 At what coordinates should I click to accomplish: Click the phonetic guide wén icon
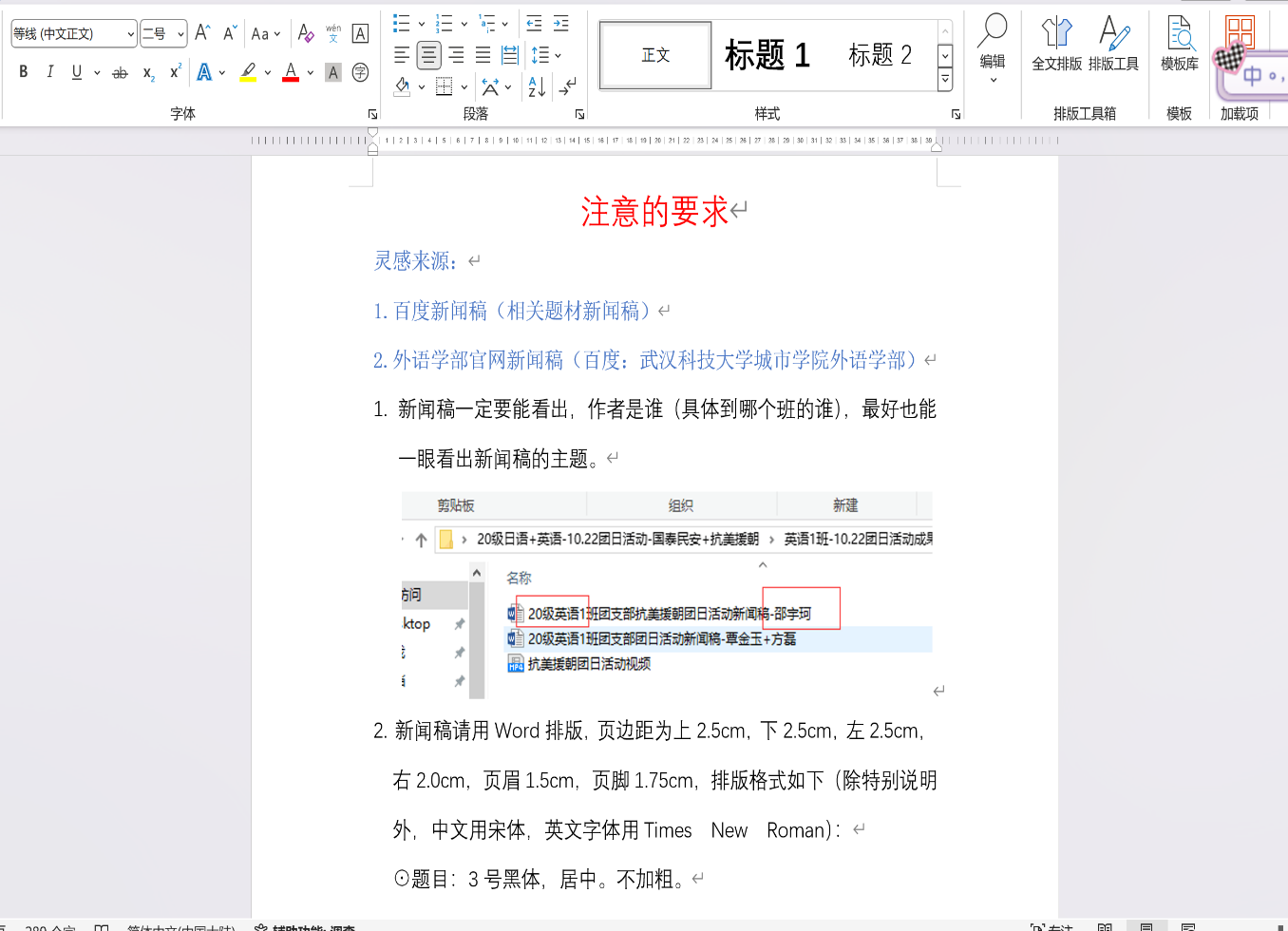333,34
